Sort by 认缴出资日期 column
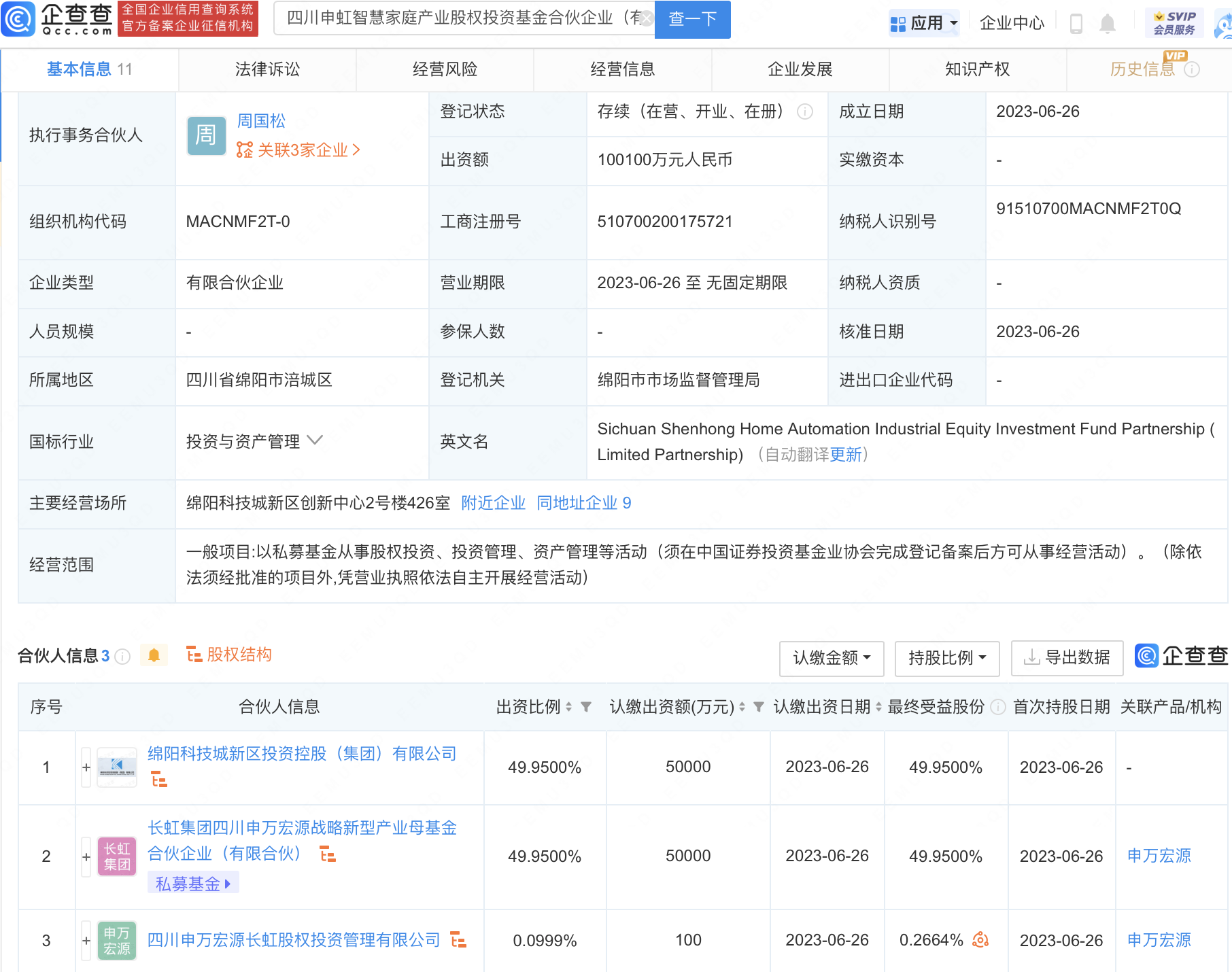The height and width of the screenshot is (972, 1232). (x=878, y=707)
